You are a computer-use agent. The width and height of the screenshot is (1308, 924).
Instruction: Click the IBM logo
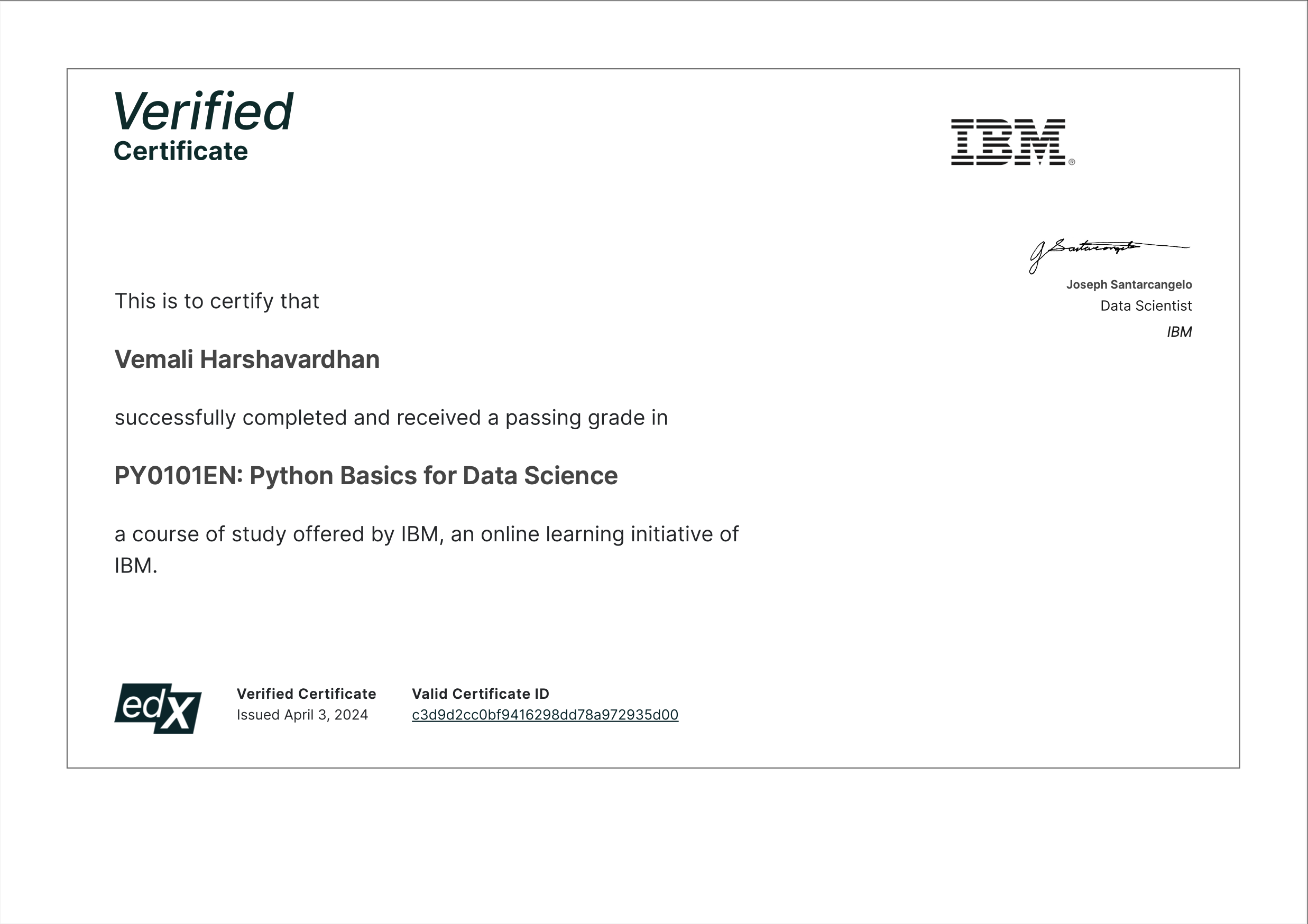click(x=1012, y=142)
